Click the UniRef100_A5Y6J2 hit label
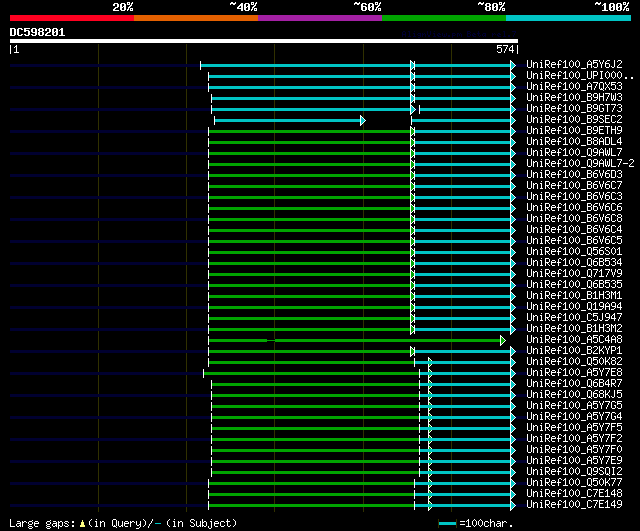Image resolution: width=640 pixels, height=531 pixels. [574, 64]
